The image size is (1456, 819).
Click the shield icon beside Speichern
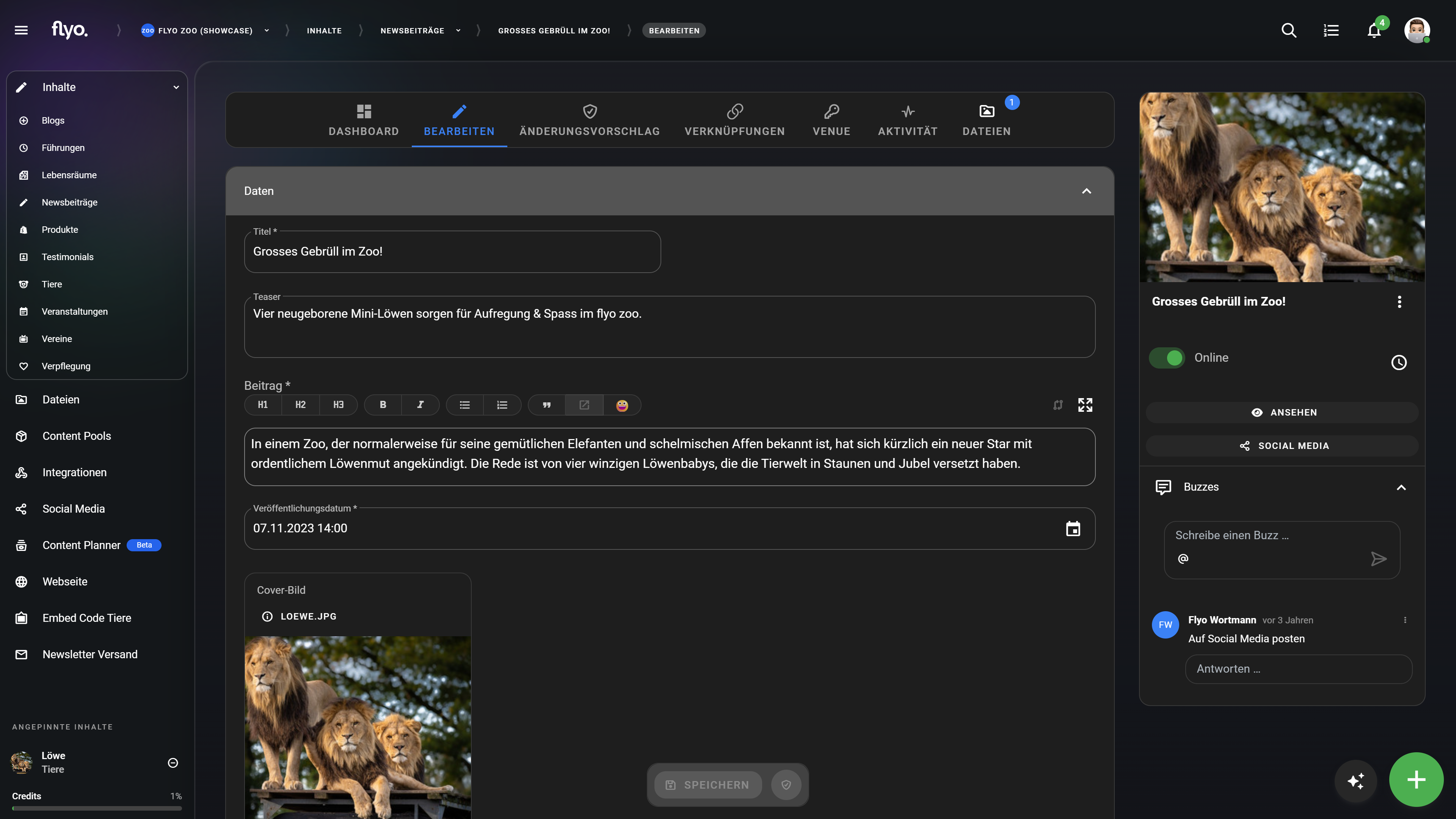click(786, 784)
